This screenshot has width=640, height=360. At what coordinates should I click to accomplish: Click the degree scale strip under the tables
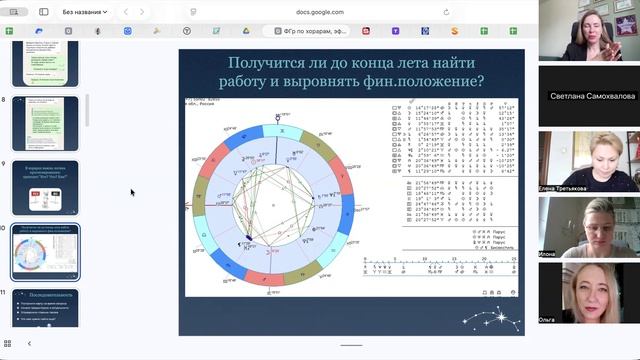click(440, 267)
